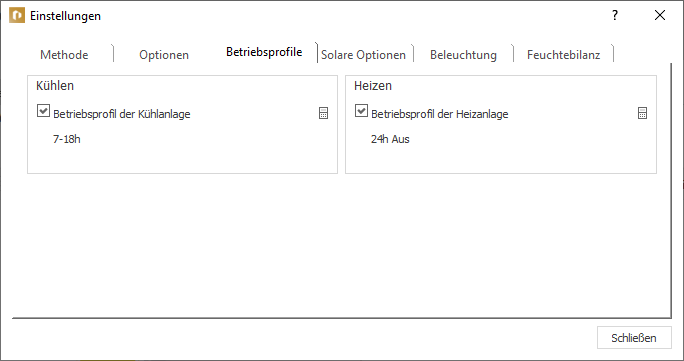Open the Feuchtebilanz tab
This screenshot has width=684, height=361.
[x=564, y=54]
